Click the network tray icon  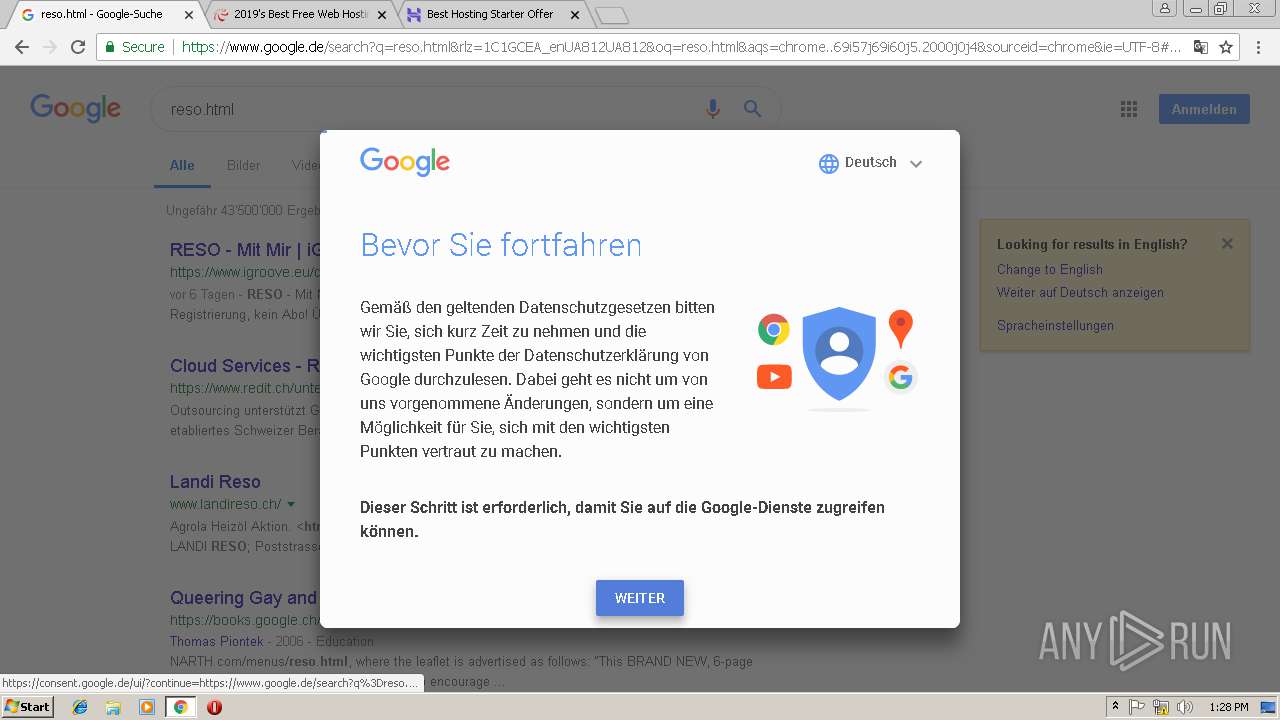1161,707
